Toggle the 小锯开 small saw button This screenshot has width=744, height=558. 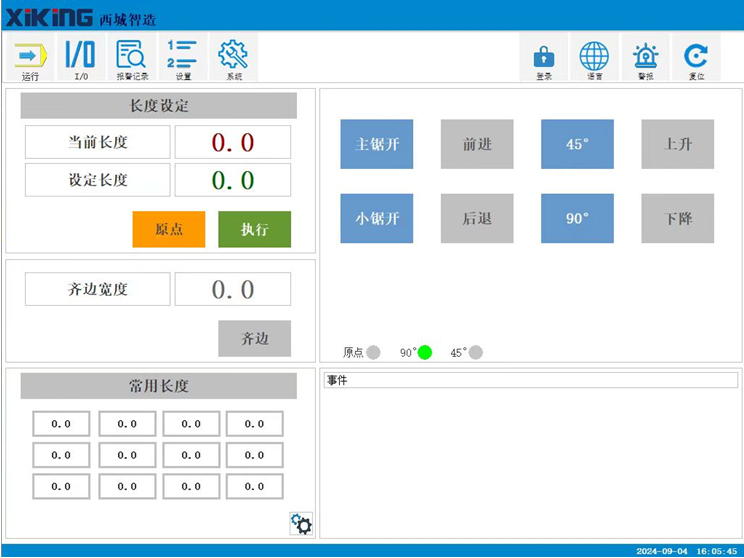click(377, 218)
